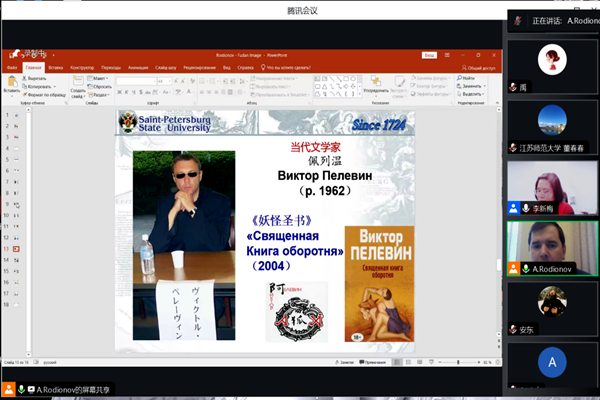Click the Arrange (Упорядочить) icon
600x400 pixels.
[375, 81]
